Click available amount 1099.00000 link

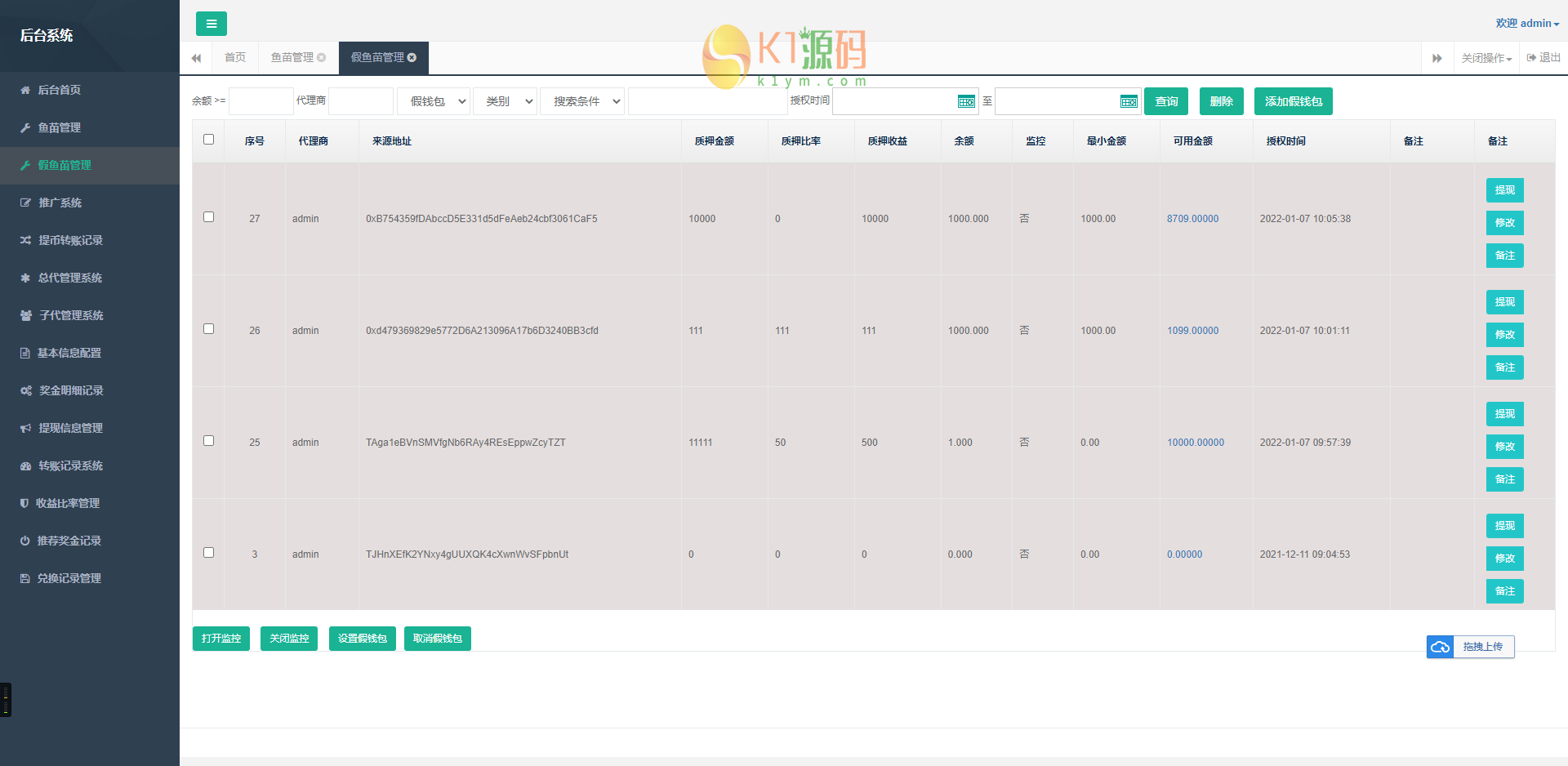click(x=1192, y=331)
